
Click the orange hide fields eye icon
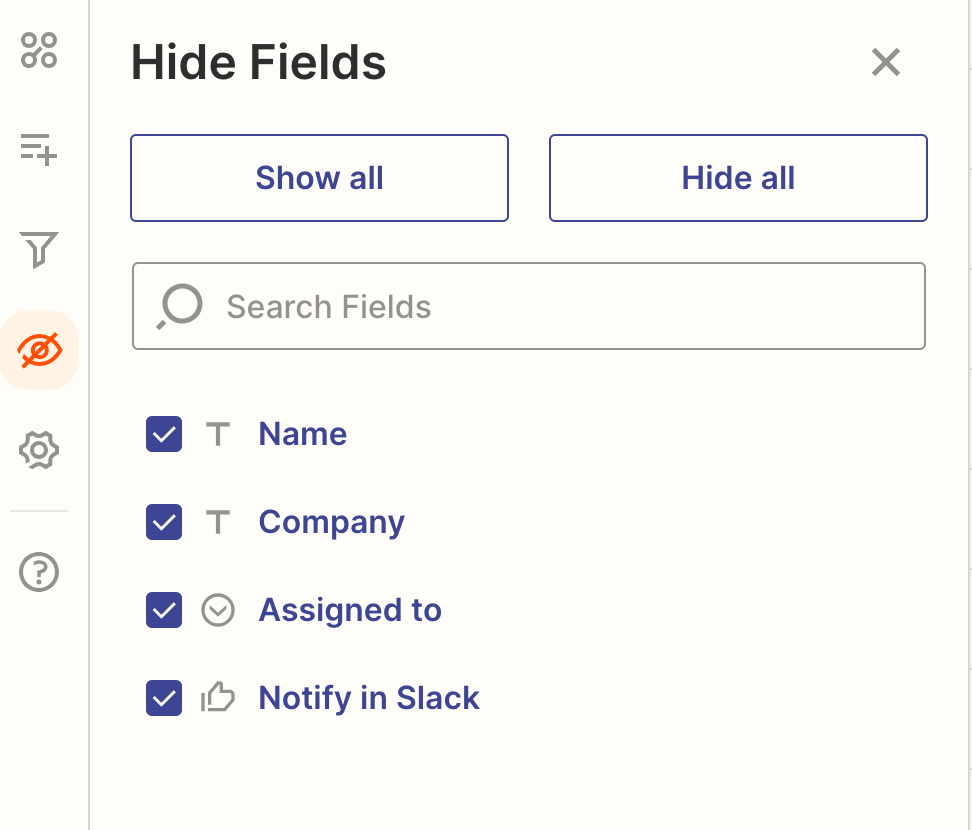pyautogui.click(x=39, y=350)
